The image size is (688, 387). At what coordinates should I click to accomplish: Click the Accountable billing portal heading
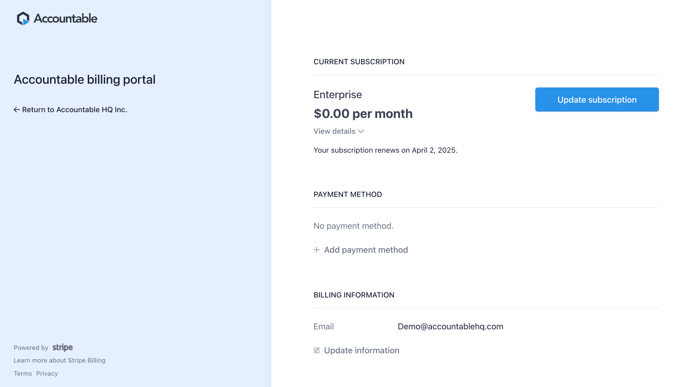point(85,79)
